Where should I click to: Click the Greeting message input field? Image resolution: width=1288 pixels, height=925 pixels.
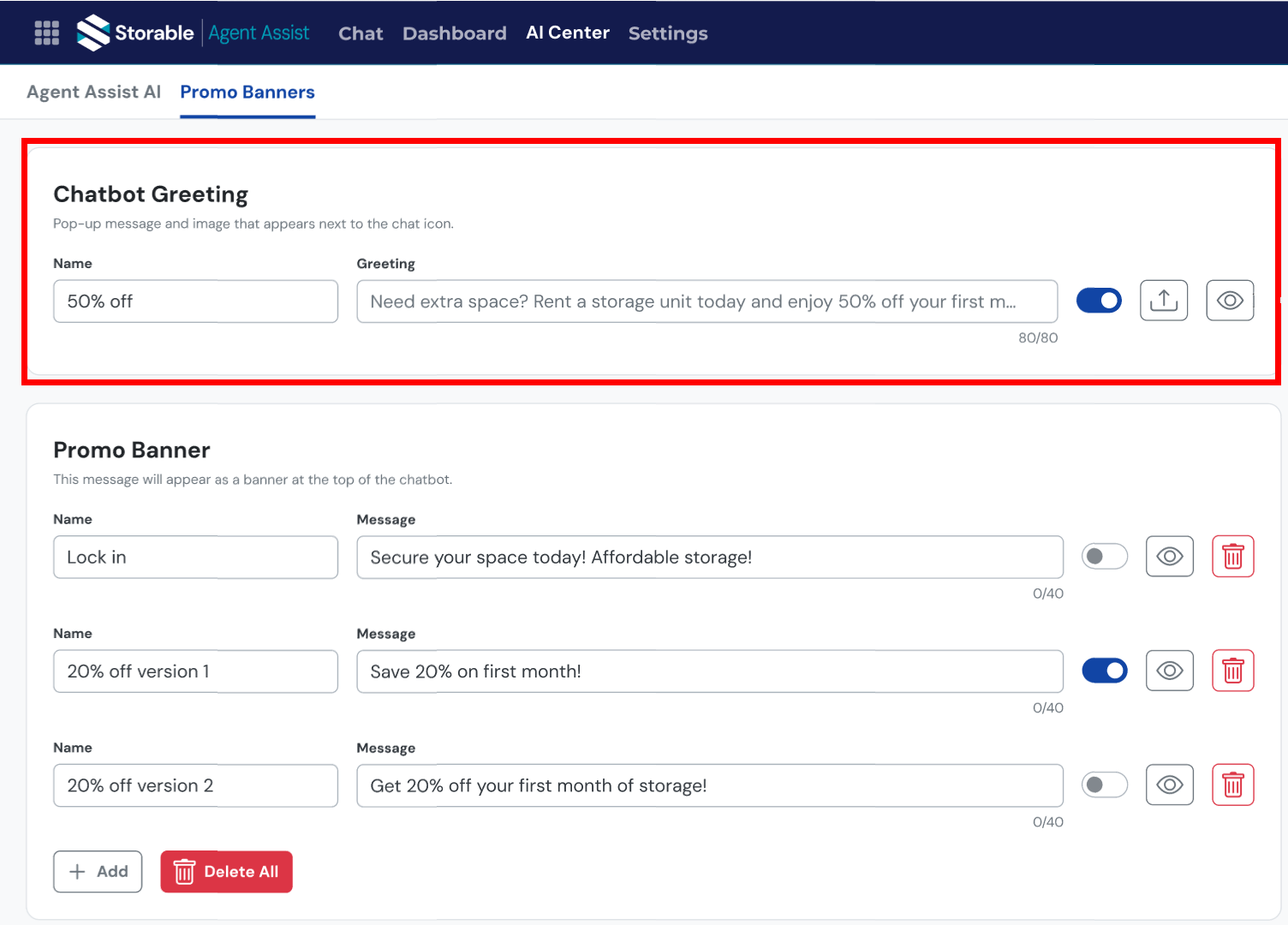click(x=707, y=301)
